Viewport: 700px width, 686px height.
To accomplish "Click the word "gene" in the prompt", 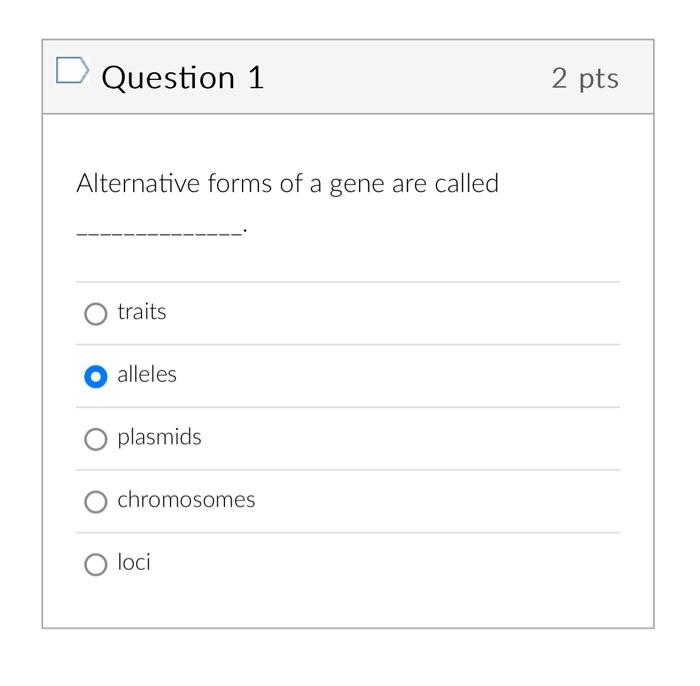I will pyautogui.click(x=356, y=186).
